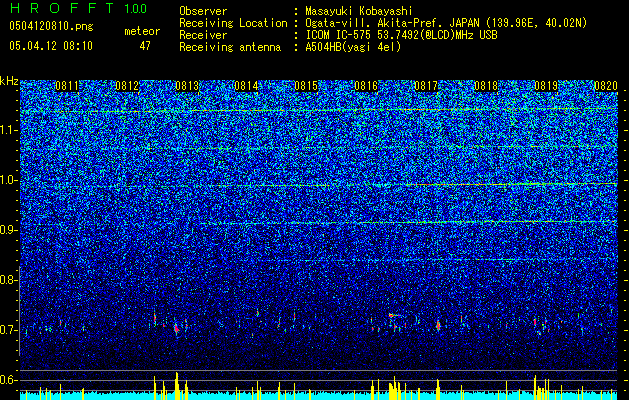Click the 0.8 frequency axis label
The width and height of the screenshot is (629, 400).
8,280
